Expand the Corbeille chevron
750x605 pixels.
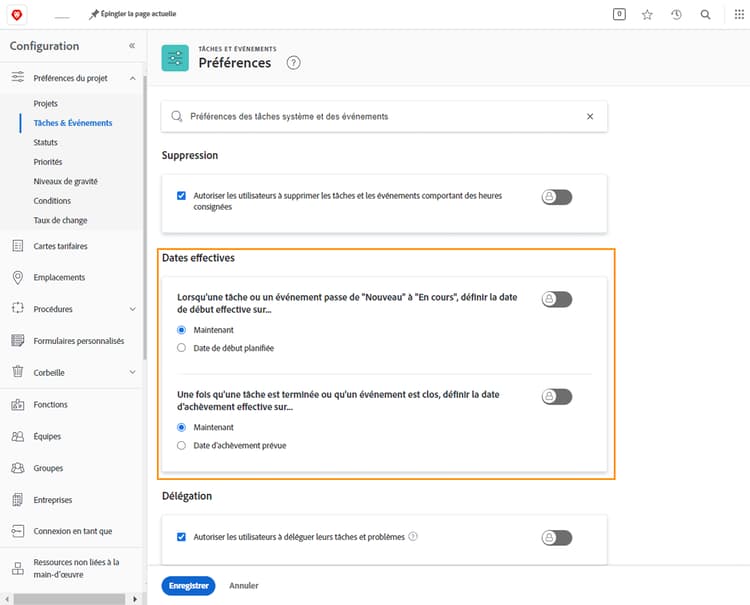pyautogui.click(x=132, y=372)
